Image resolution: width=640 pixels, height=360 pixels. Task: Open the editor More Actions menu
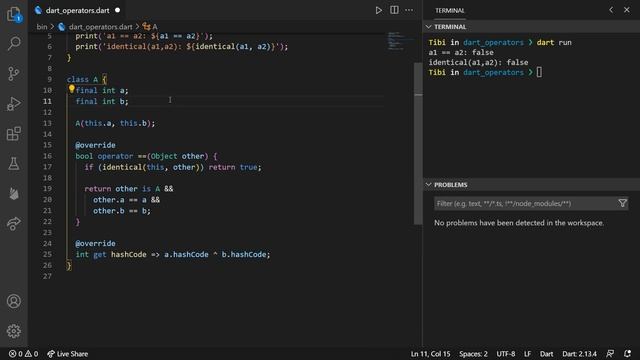(409, 10)
